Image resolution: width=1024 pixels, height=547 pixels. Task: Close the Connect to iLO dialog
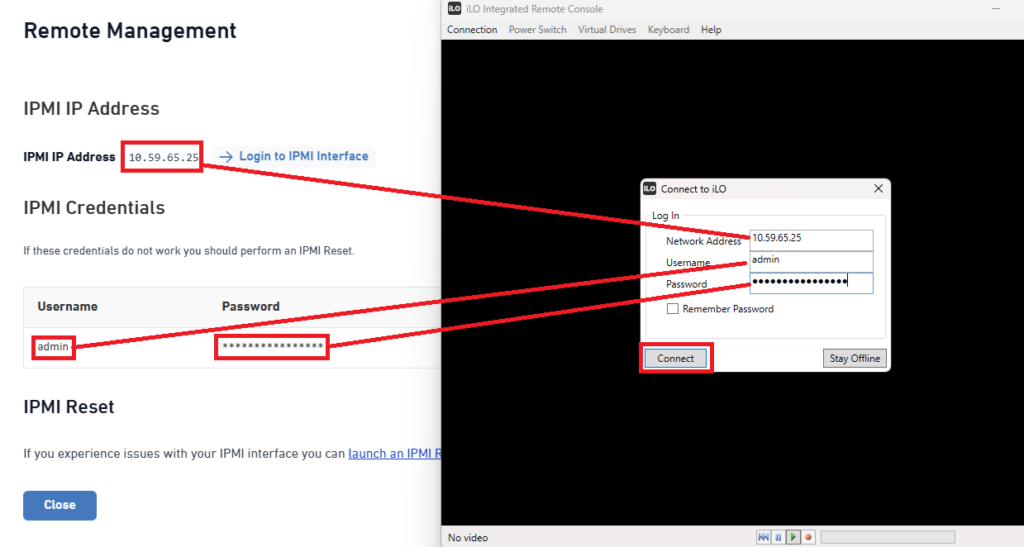click(878, 189)
